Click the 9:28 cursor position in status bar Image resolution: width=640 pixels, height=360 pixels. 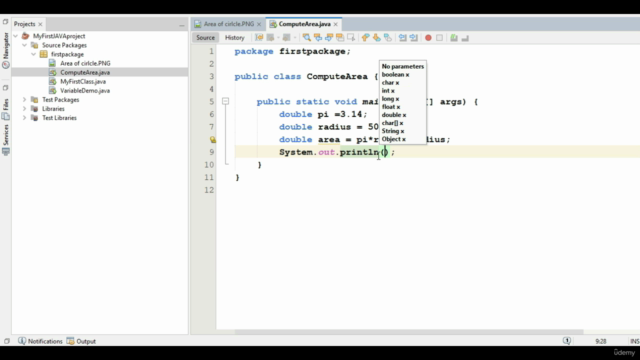[x=600, y=341]
